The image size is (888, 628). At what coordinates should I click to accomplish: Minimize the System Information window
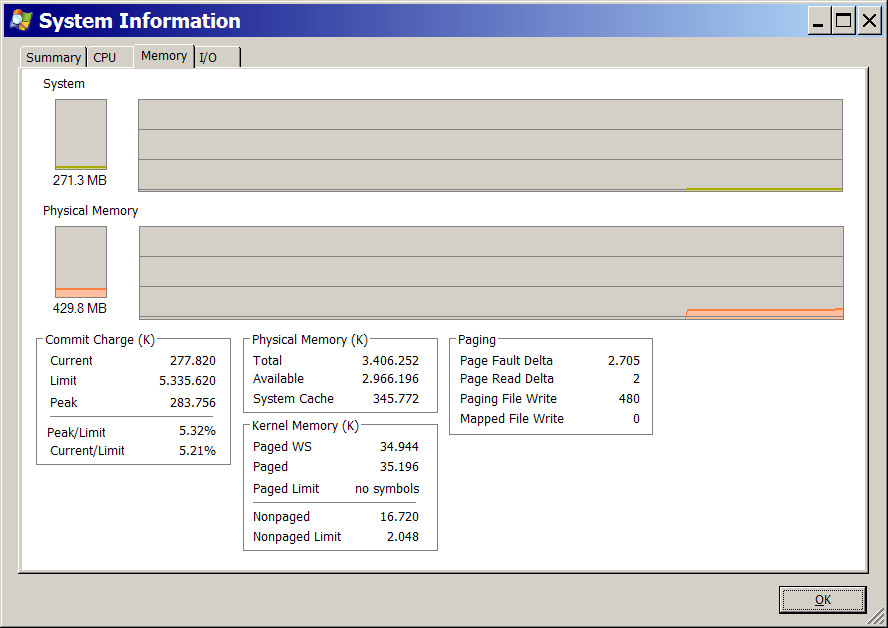click(x=818, y=21)
